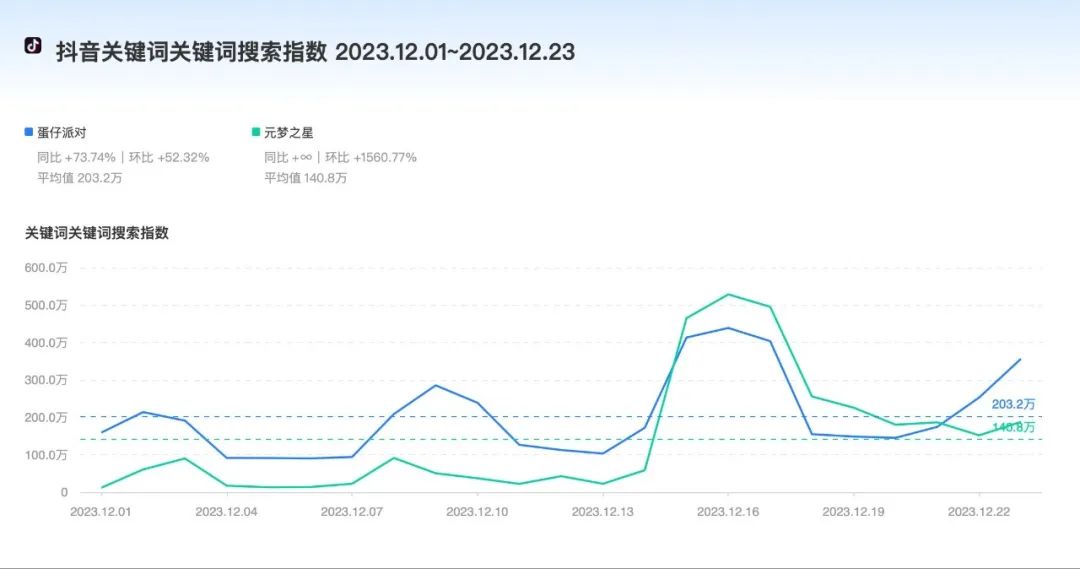Select the 同比 +73.74% statistic text
The image size is (1080, 569).
(76, 157)
